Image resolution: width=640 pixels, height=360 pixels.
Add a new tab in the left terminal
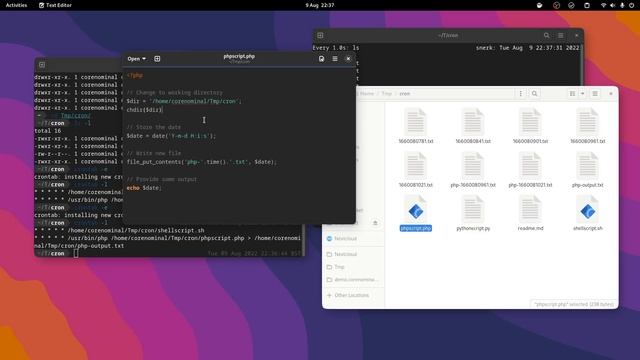click(42, 65)
